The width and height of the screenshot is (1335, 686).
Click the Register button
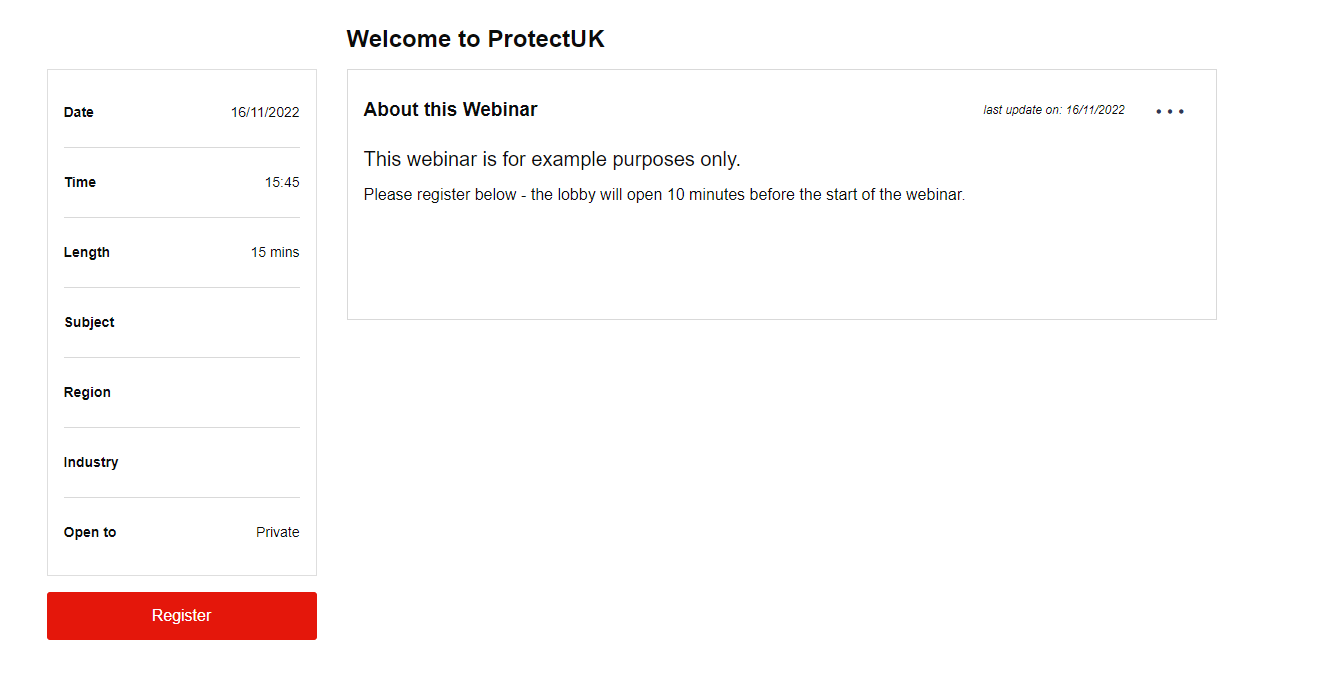181,615
